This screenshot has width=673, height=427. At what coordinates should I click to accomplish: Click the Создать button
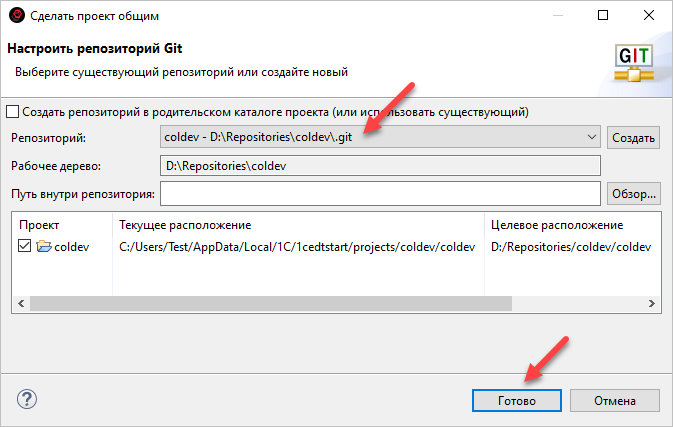632,138
